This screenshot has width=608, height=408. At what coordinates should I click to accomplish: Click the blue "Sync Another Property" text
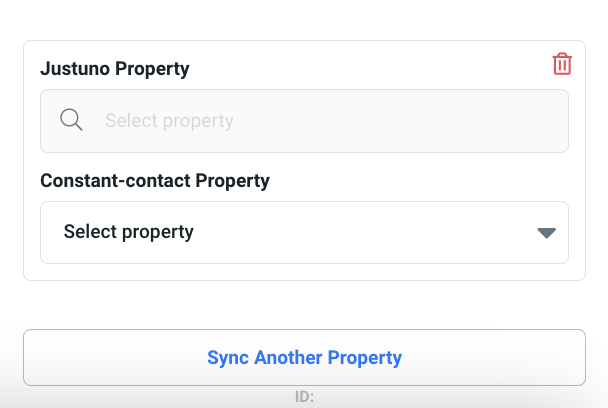coord(304,357)
